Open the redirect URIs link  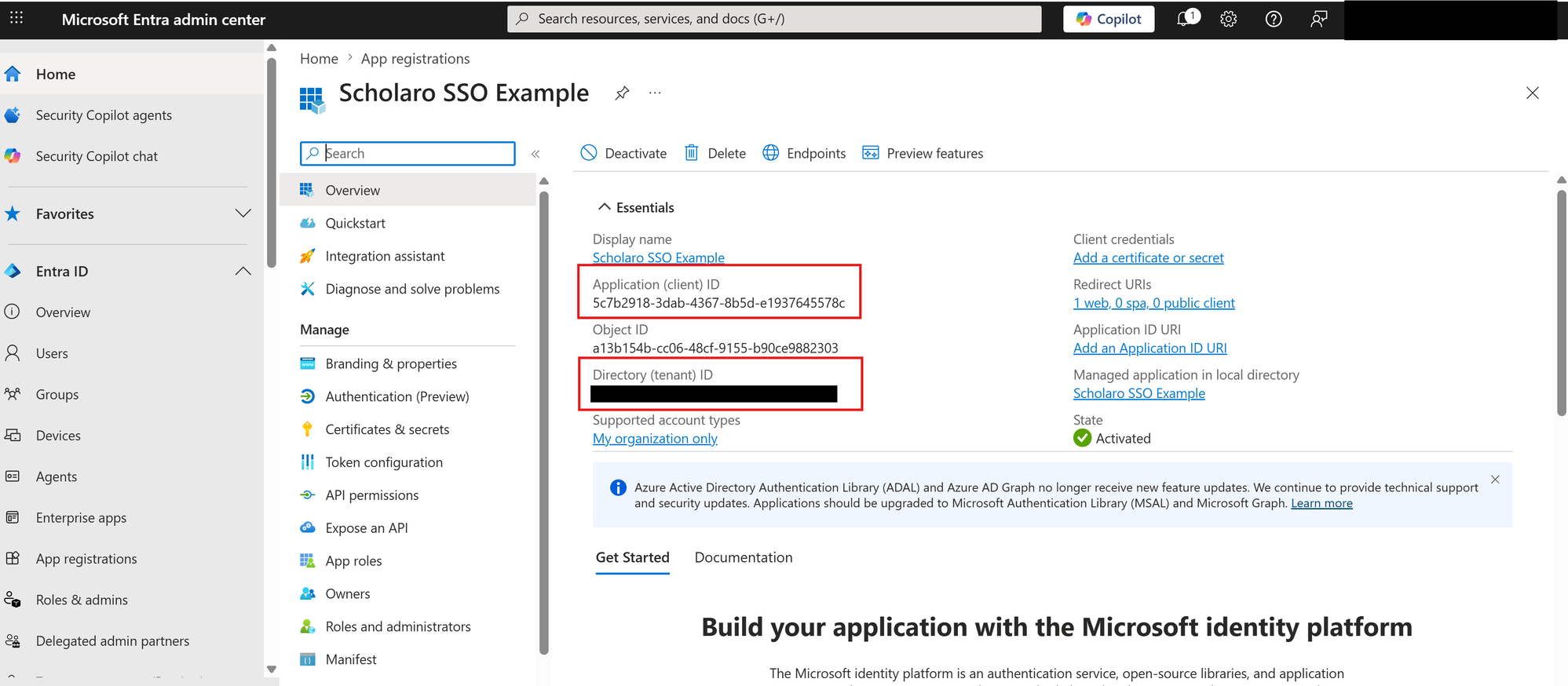point(1153,303)
